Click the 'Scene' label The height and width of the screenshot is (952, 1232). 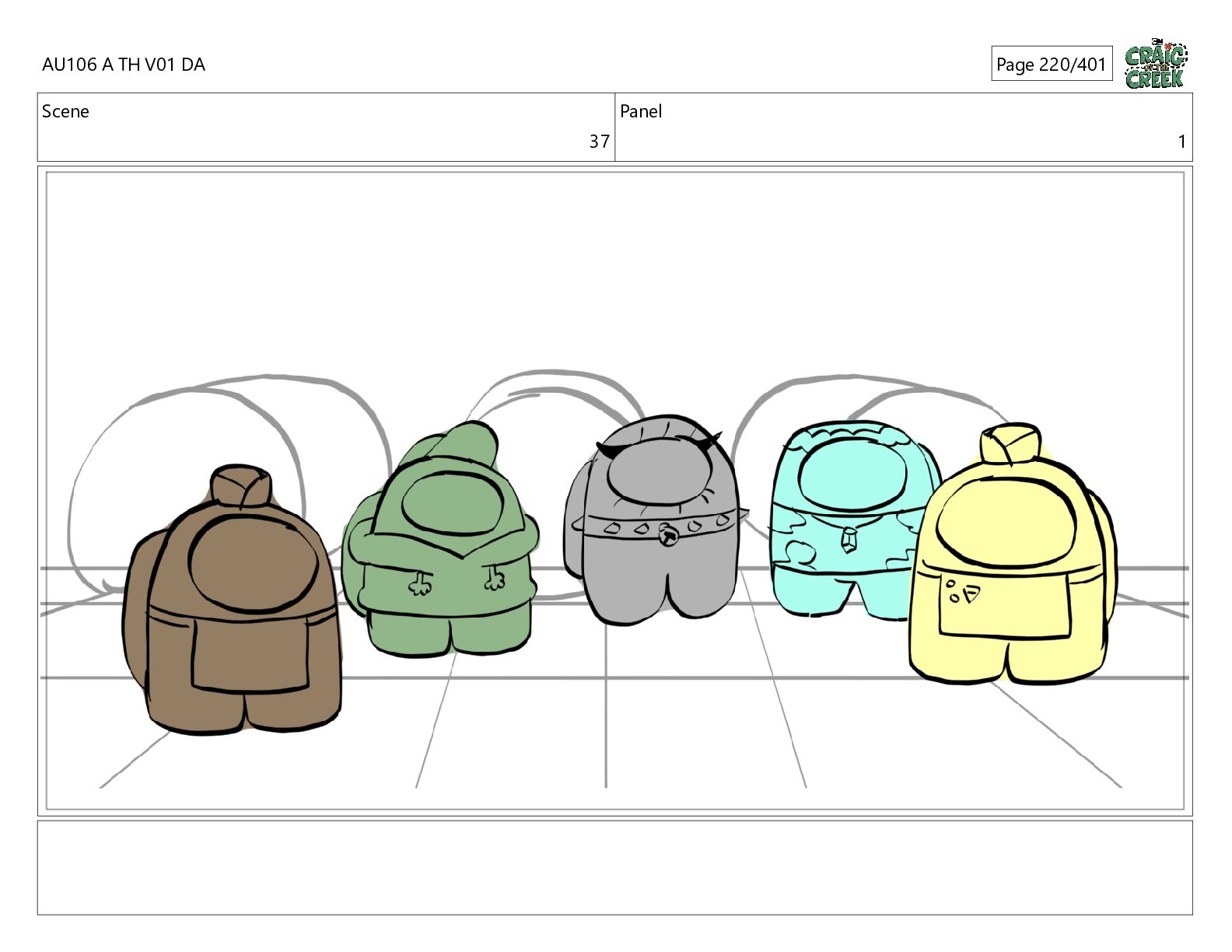[65, 111]
